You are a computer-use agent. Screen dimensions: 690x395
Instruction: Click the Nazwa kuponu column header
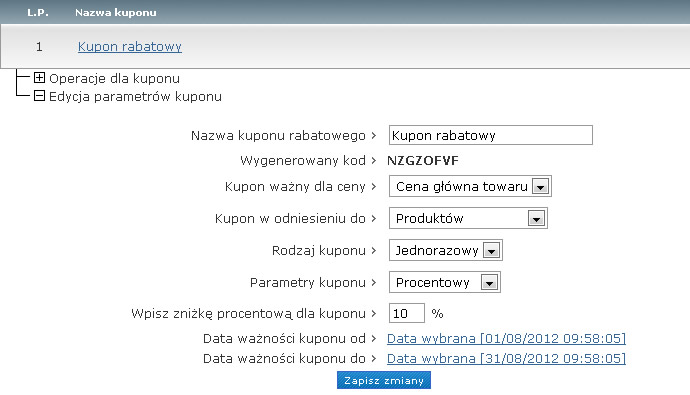116,12
